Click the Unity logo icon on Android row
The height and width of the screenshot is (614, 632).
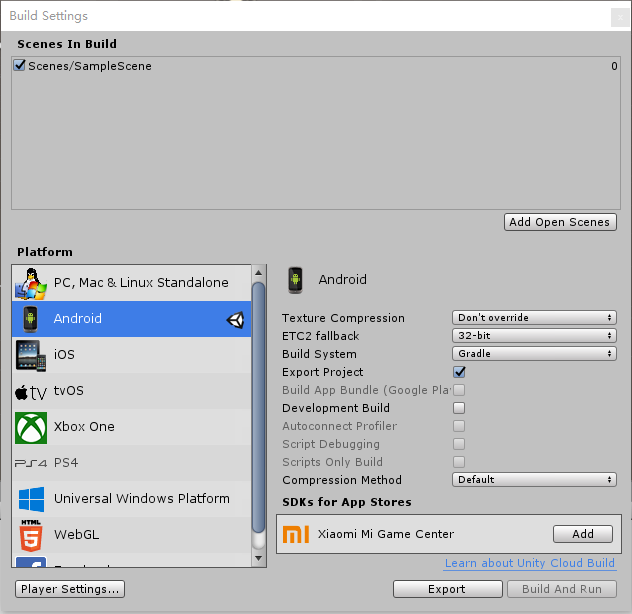[x=235, y=320]
